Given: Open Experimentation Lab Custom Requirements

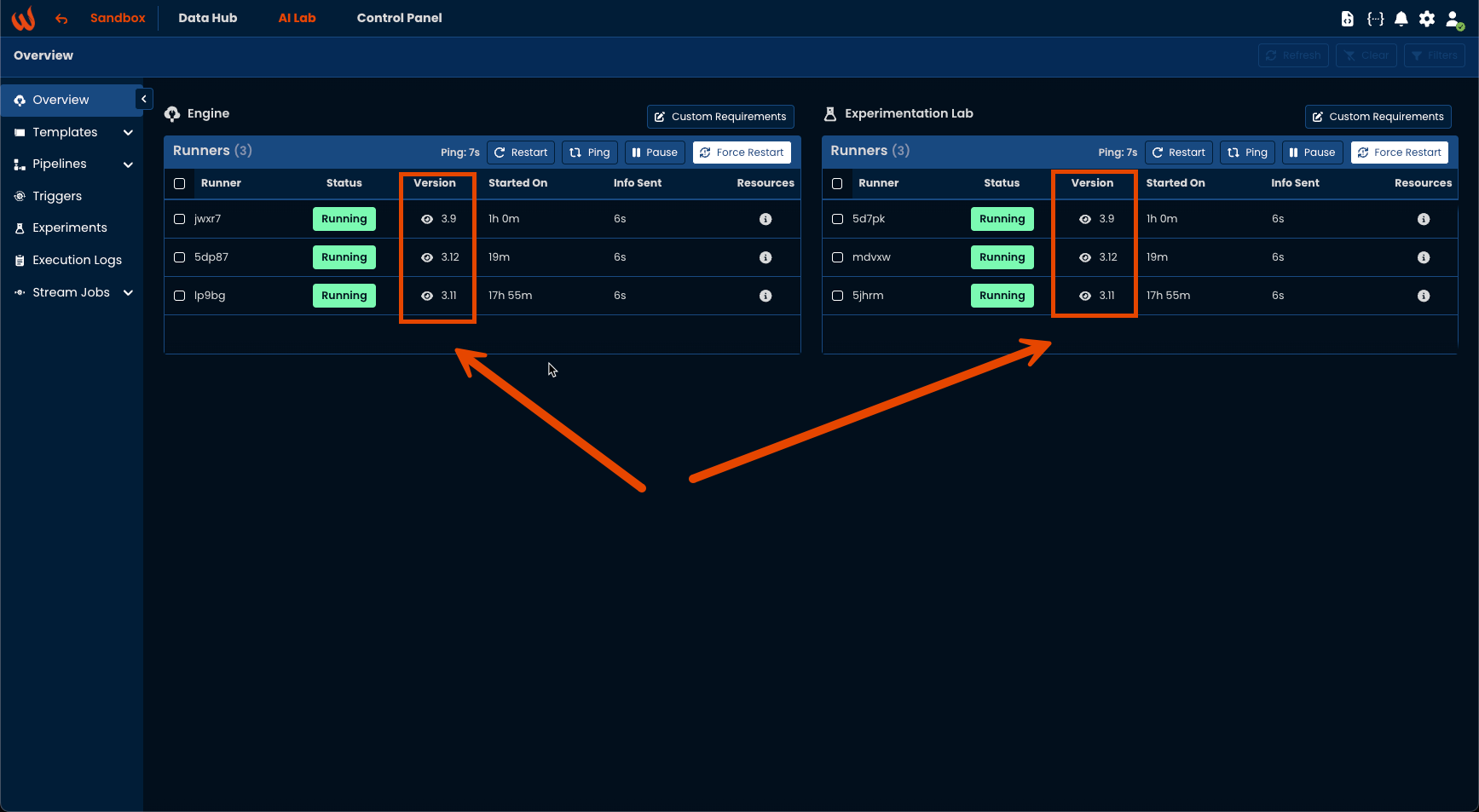Looking at the screenshot, I should click(1378, 117).
